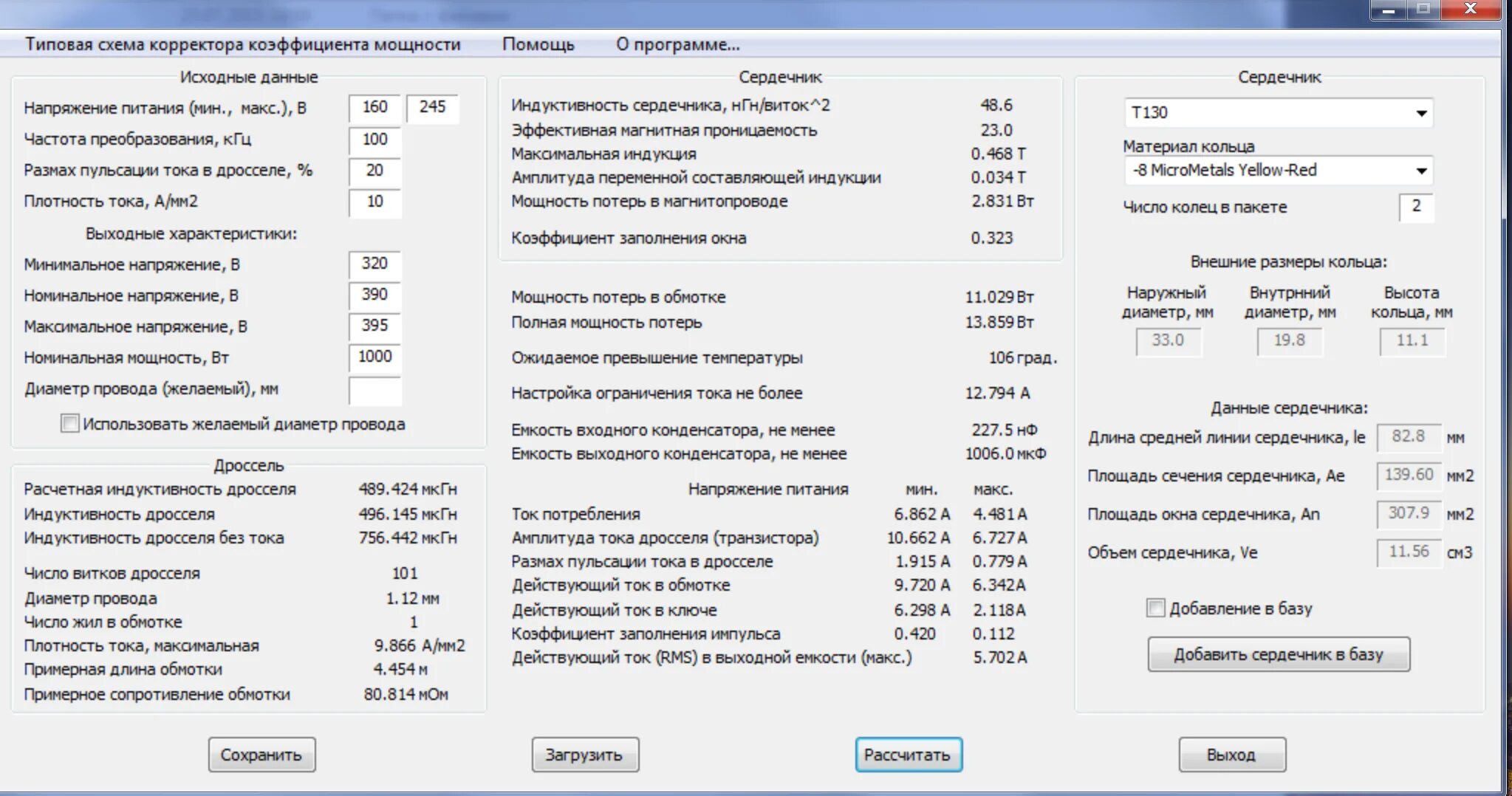Click the '12.794 A' current limit value

coord(997,394)
